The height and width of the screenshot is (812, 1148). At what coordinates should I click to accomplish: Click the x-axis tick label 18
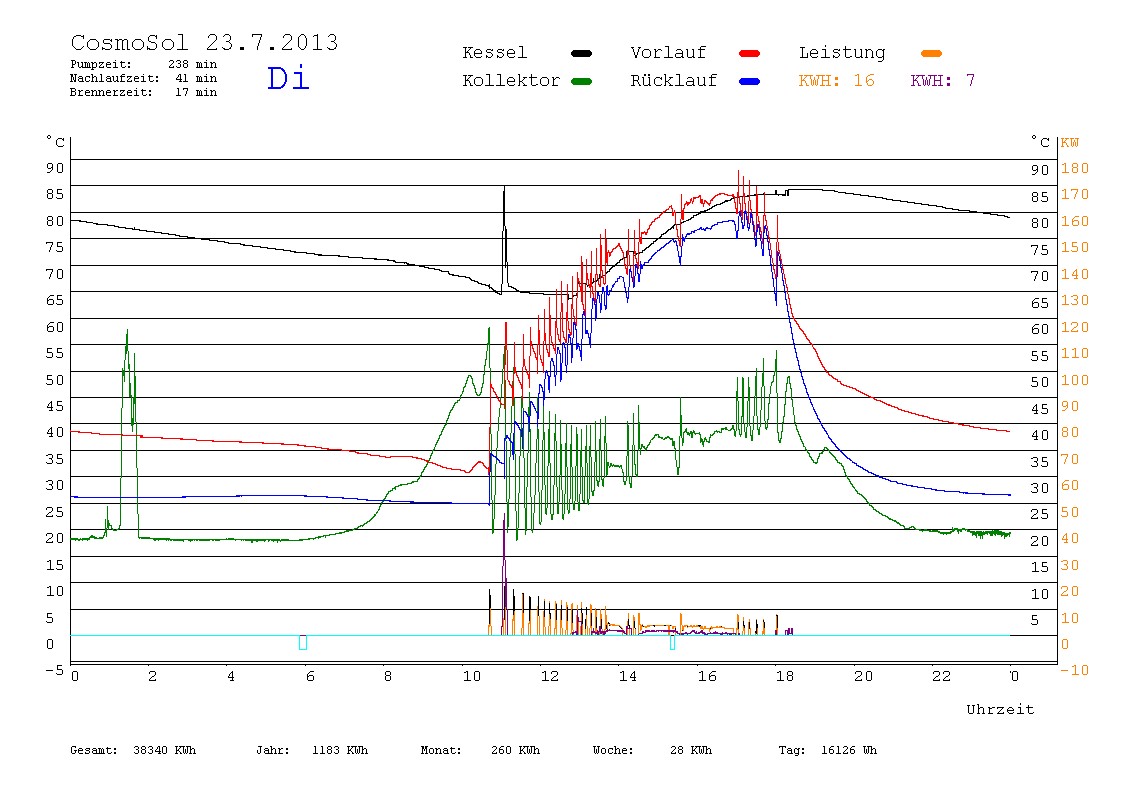[x=785, y=677]
